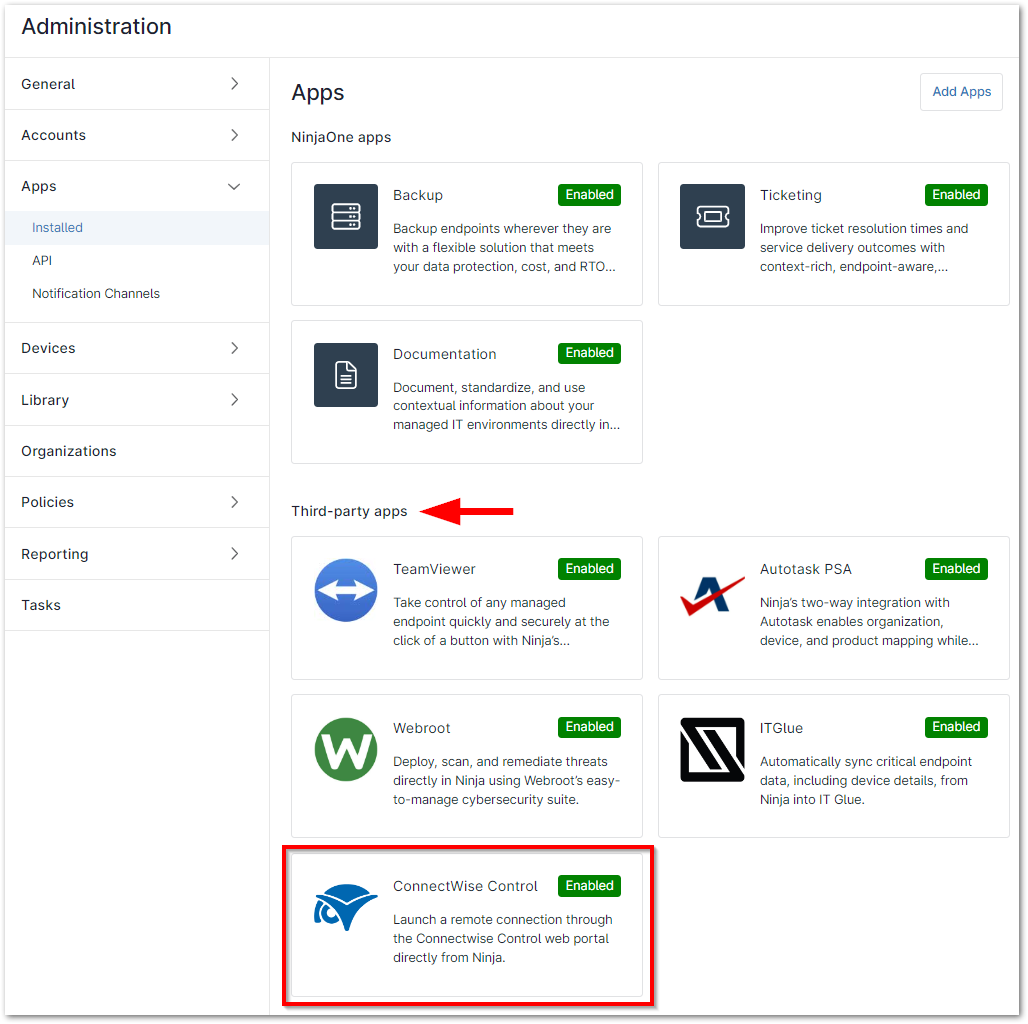
Task: Select the highlighted Installed entry
Action: (57, 227)
